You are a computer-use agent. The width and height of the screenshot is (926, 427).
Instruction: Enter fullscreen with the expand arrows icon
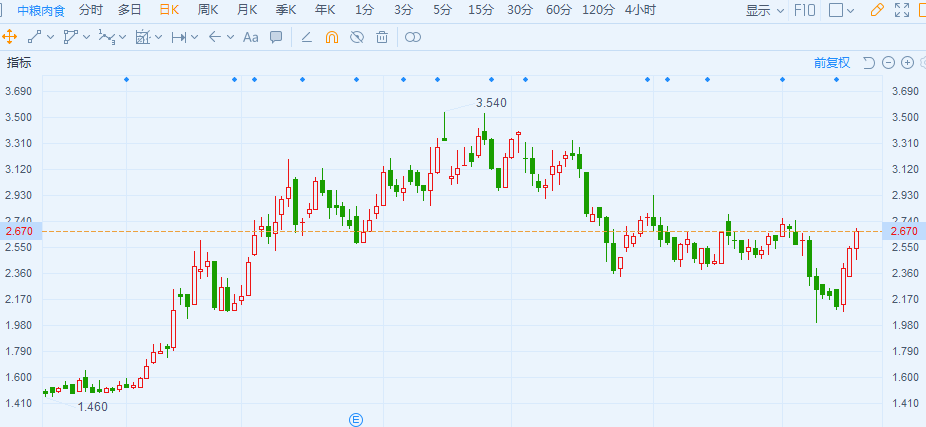(902, 10)
